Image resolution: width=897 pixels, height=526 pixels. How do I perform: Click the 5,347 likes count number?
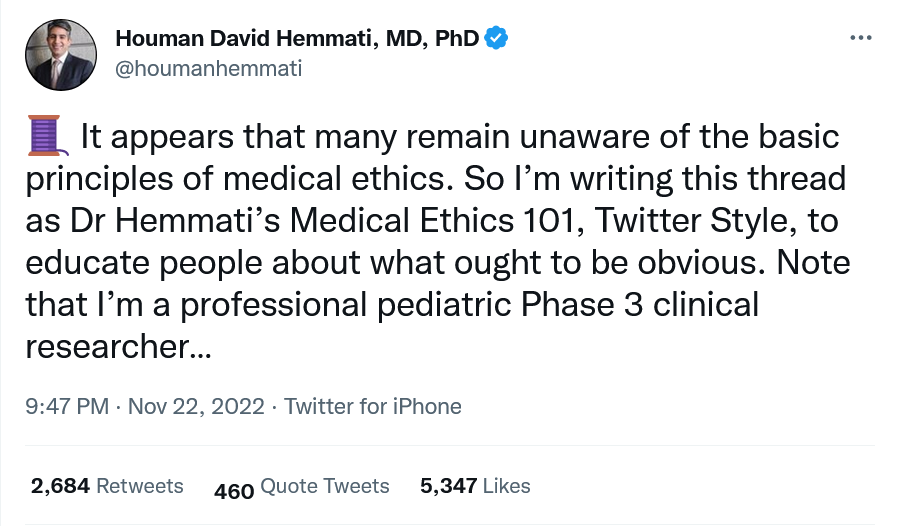[x=448, y=486]
